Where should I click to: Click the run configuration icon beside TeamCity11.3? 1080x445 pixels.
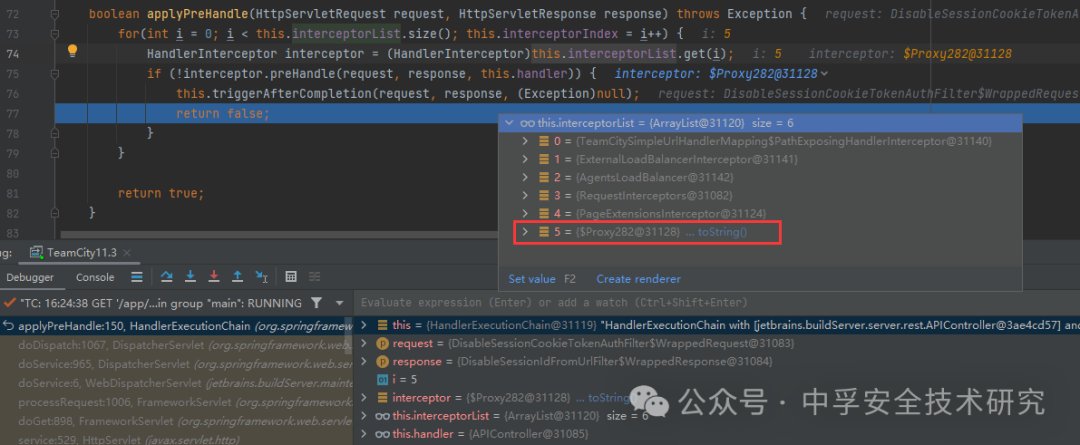pos(36,252)
